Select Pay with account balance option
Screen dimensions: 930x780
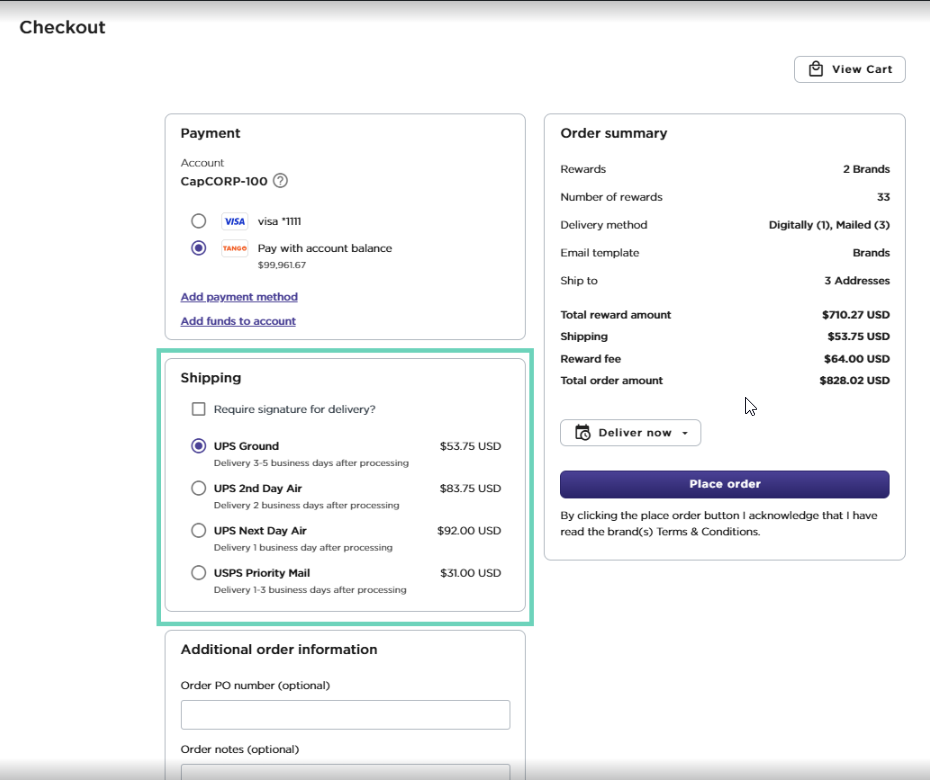point(199,248)
